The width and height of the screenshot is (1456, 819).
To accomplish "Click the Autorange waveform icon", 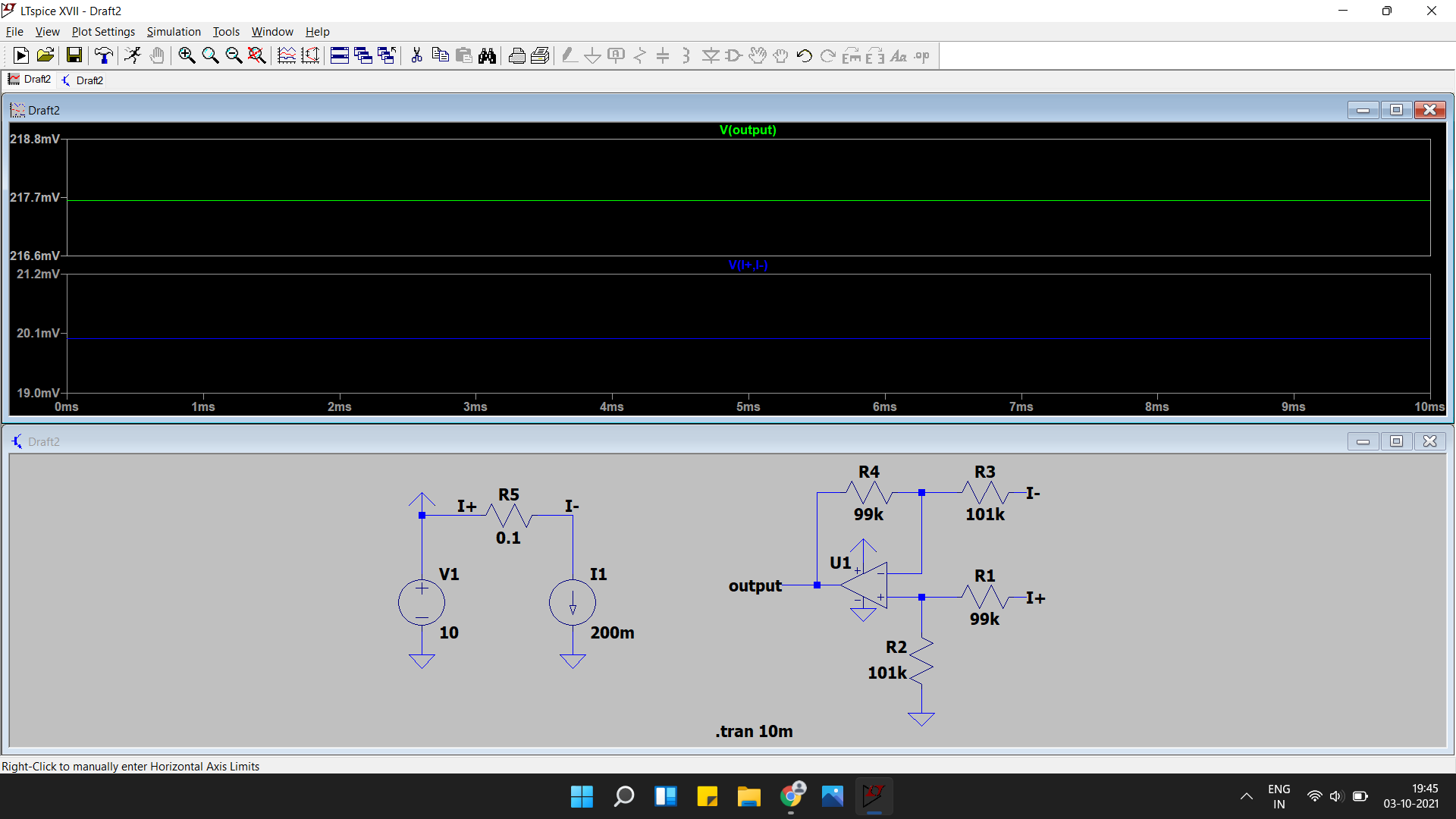I will 287,55.
